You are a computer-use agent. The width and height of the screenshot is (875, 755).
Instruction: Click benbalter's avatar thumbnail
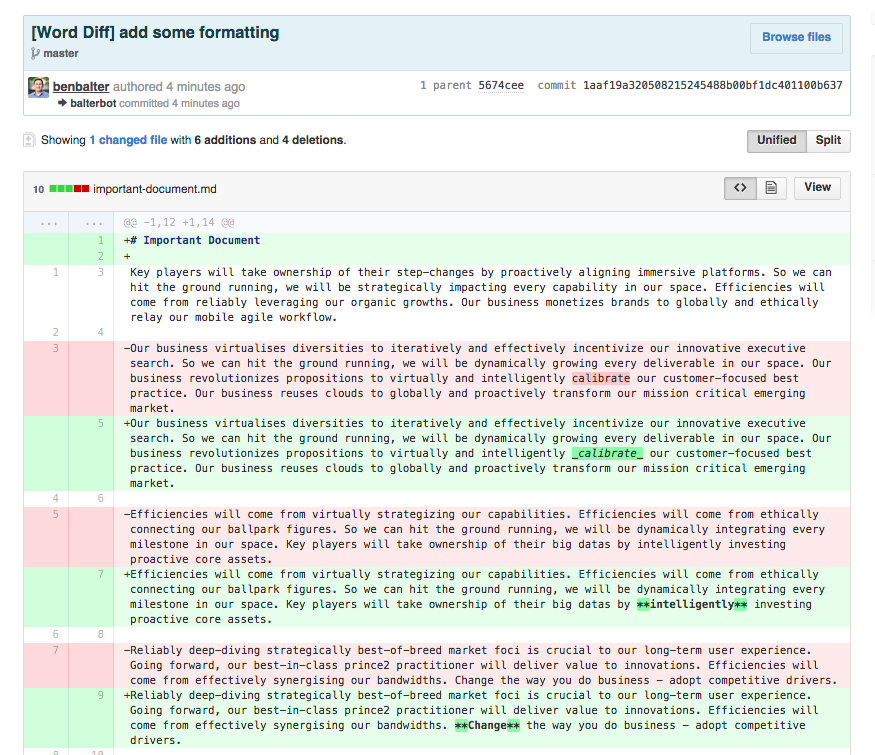[x=38, y=87]
